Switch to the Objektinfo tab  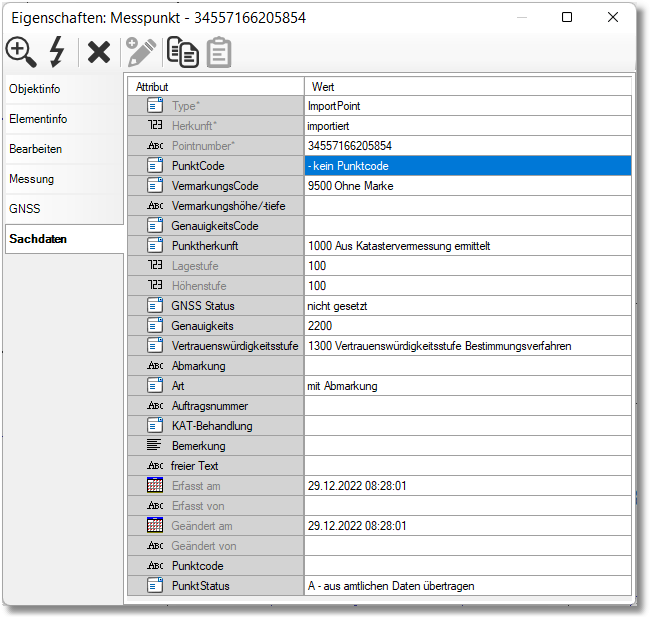64,89
